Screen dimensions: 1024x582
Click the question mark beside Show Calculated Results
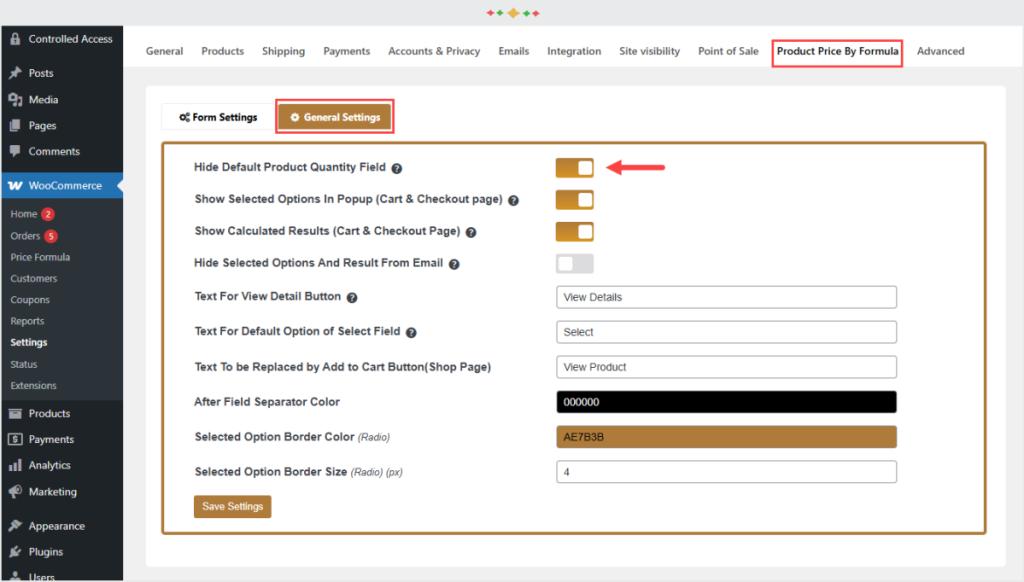[471, 233]
